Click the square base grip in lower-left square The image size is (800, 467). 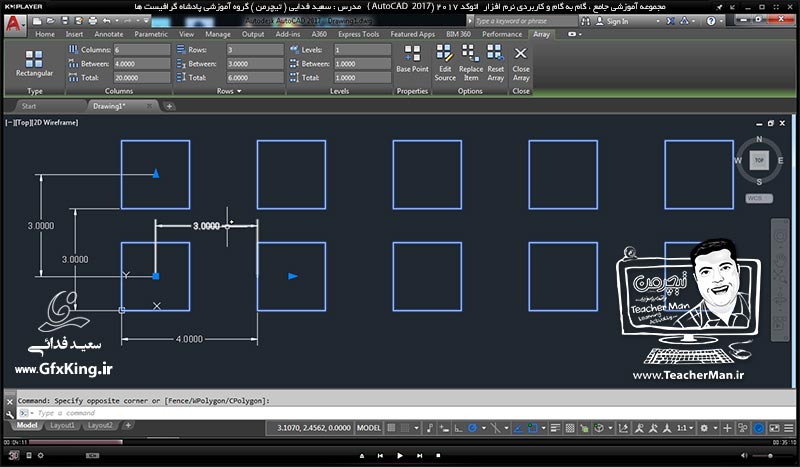click(x=156, y=276)
